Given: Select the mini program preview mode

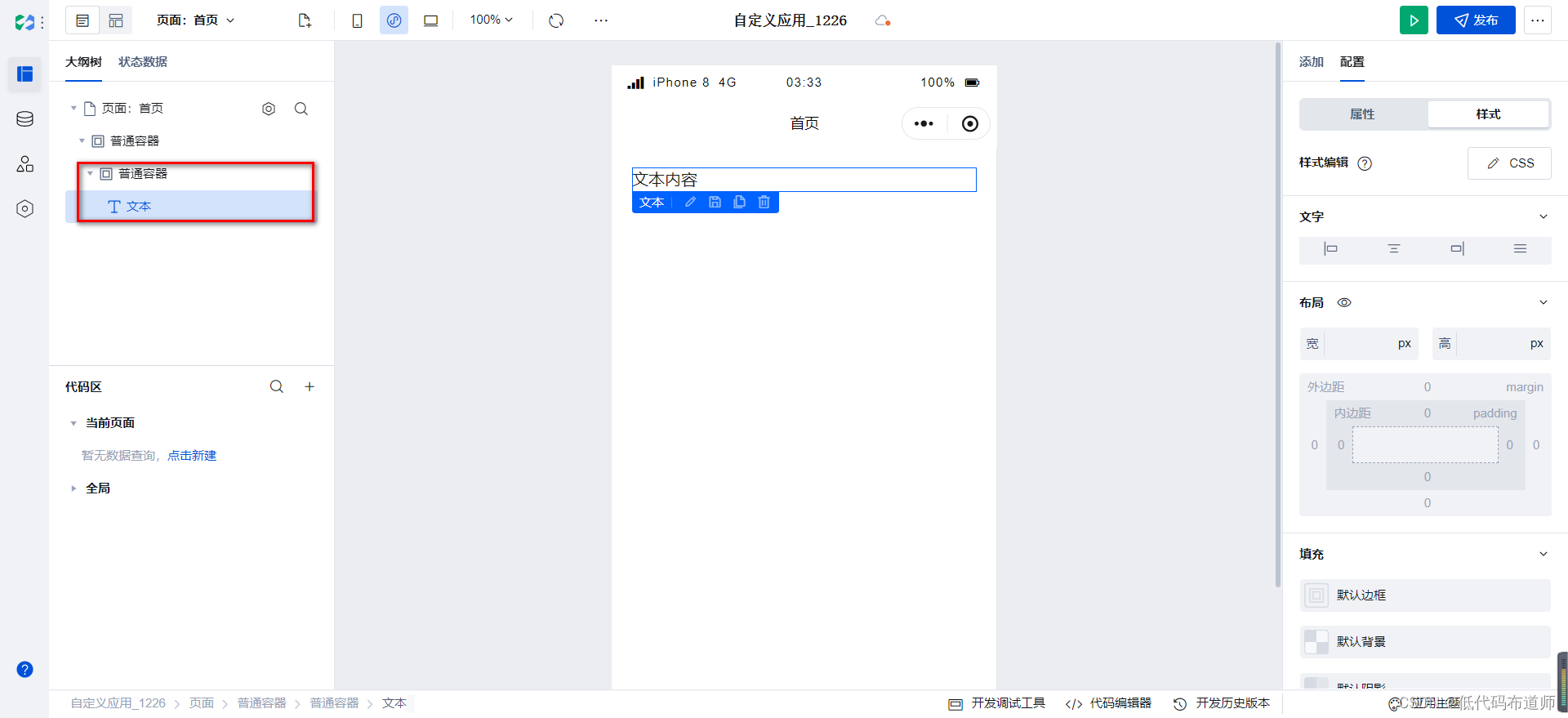Looking at the screenshot, I should (x=394, y=20).
